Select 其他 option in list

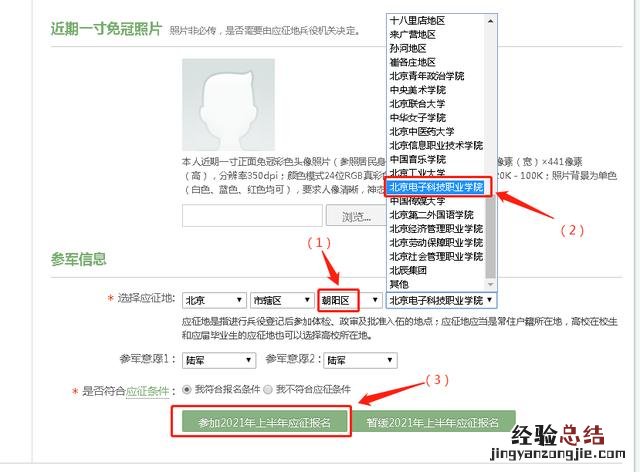click(436, 284)
